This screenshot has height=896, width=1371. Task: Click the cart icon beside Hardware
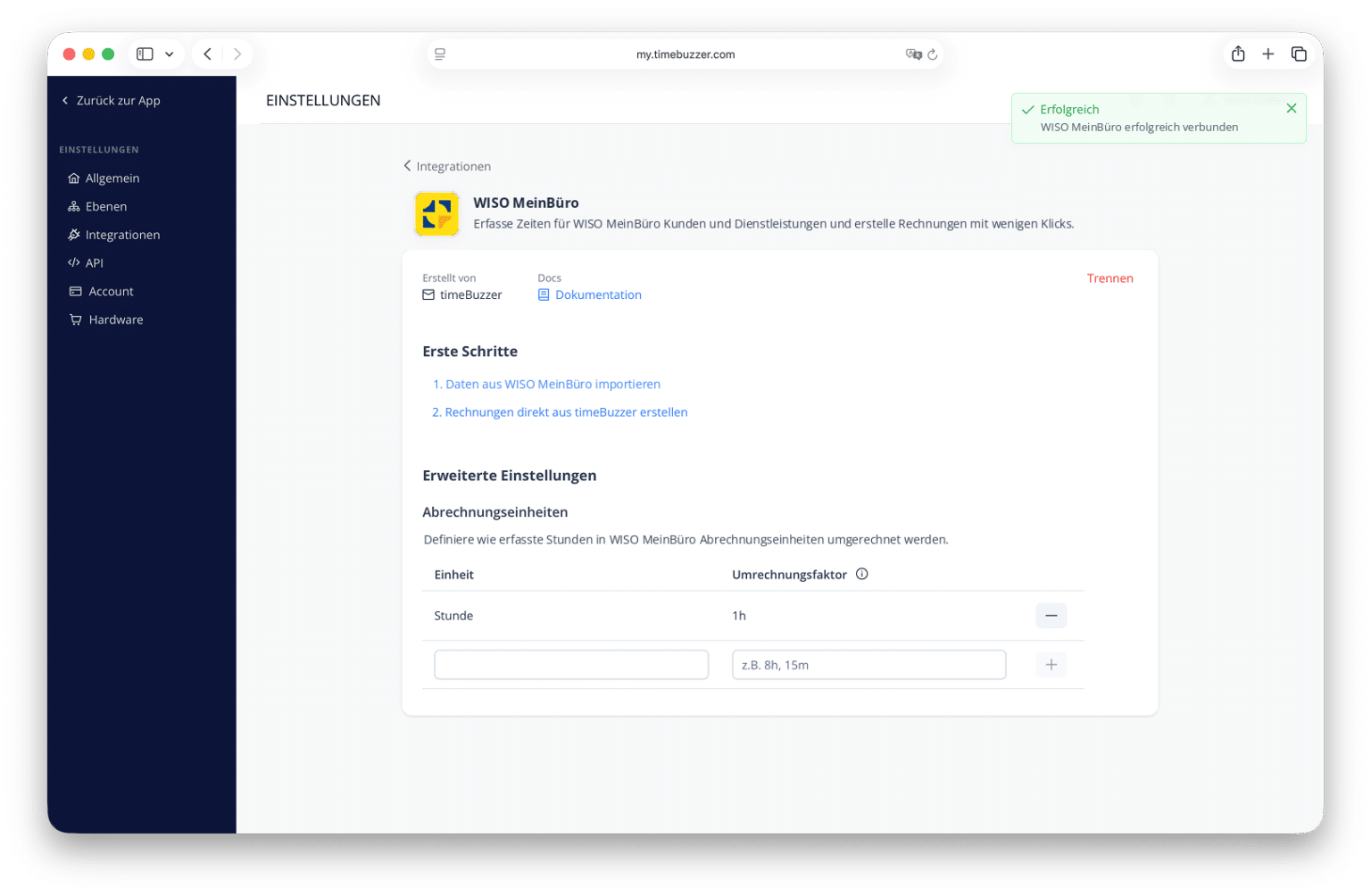76,319
